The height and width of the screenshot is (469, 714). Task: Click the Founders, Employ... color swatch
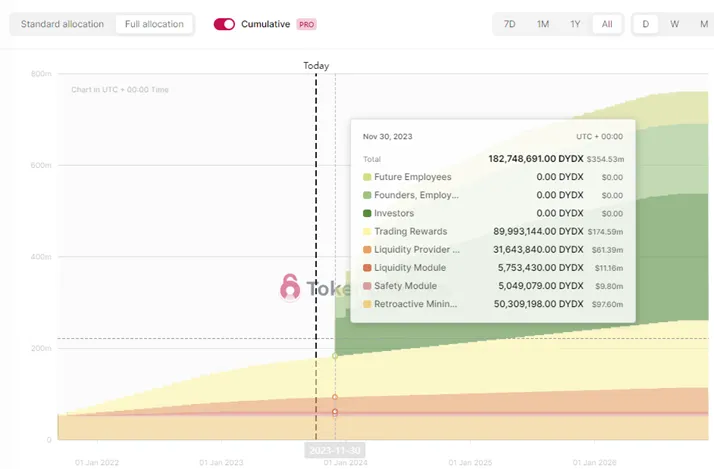click(367, 195)
